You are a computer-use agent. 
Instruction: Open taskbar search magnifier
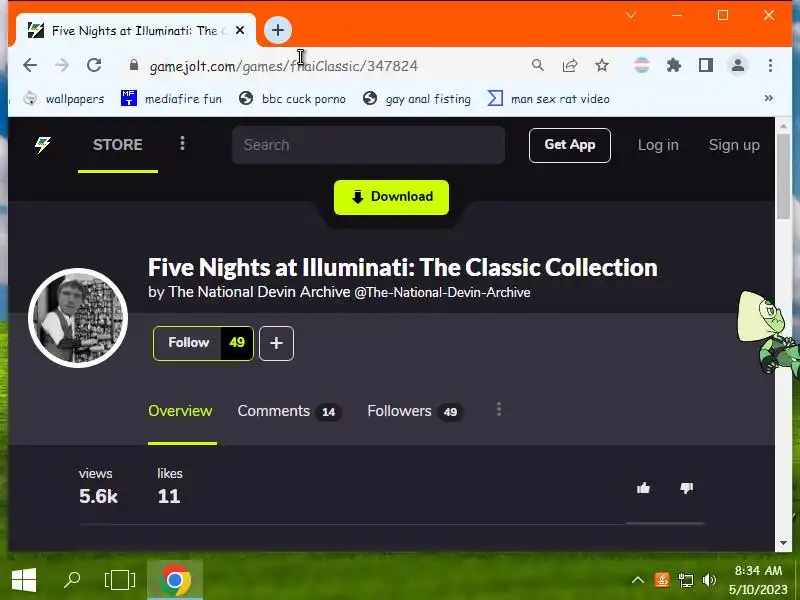click(x=72, y=580)
